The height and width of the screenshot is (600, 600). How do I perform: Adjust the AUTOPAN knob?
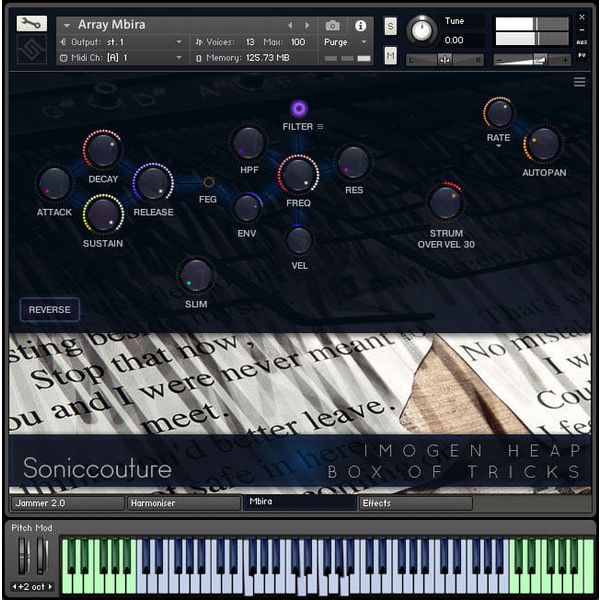point(543,144)
